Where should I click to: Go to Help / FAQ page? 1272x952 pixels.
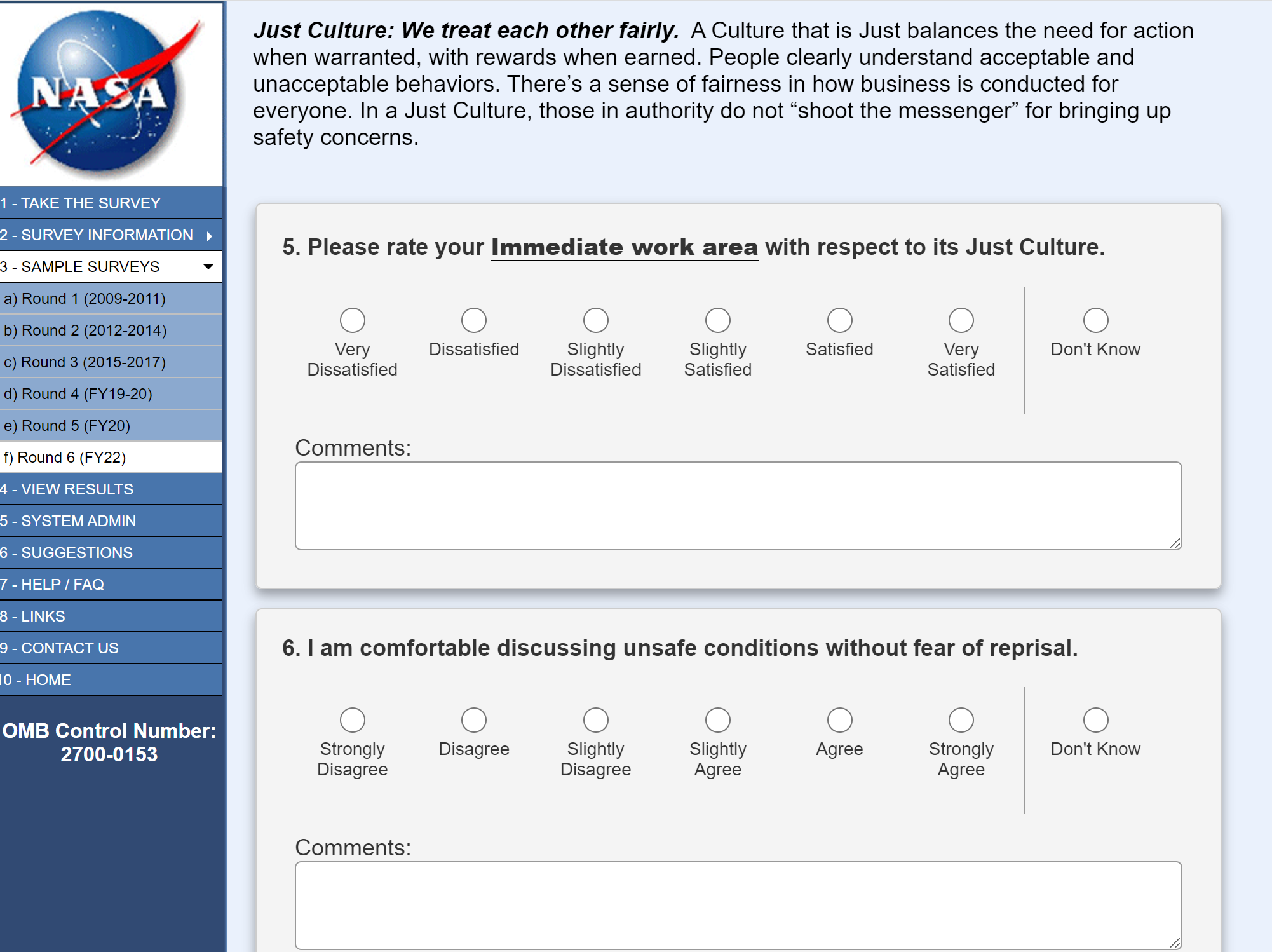[x=52, y=585]
